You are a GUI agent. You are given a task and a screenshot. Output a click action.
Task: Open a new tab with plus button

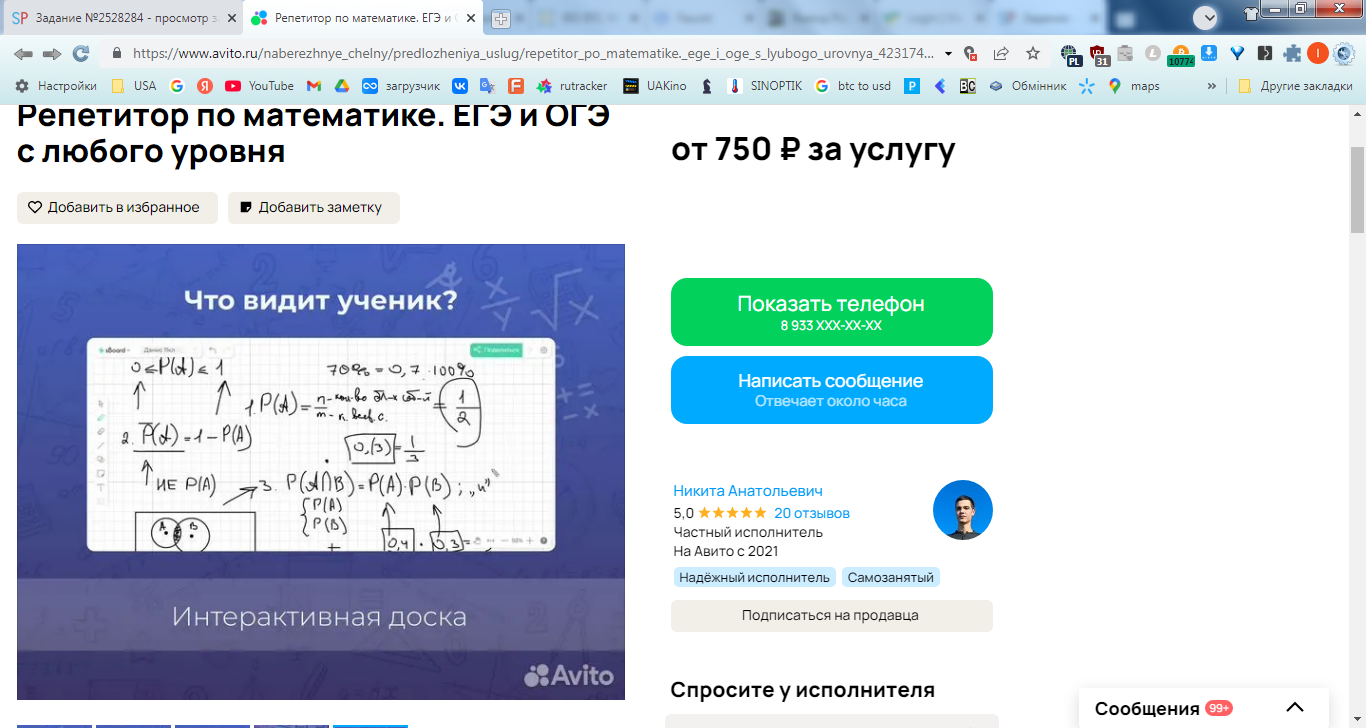[x=501, y=19]
